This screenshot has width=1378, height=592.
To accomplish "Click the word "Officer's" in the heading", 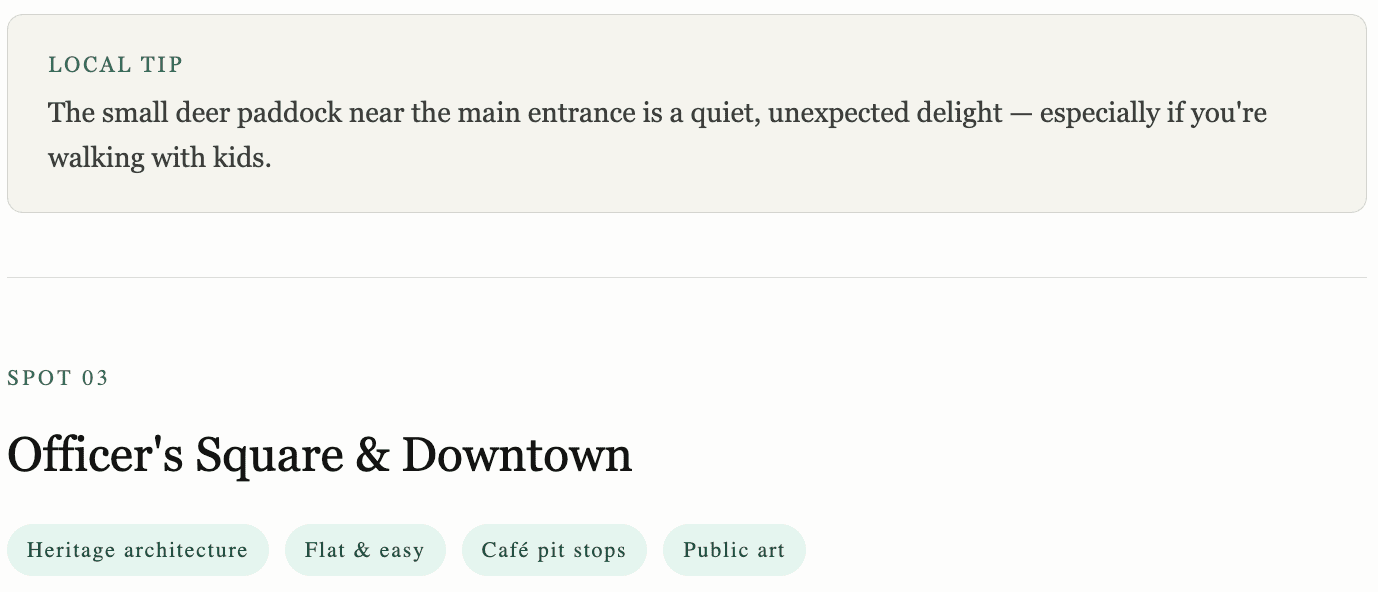I will tap(95, 456).
